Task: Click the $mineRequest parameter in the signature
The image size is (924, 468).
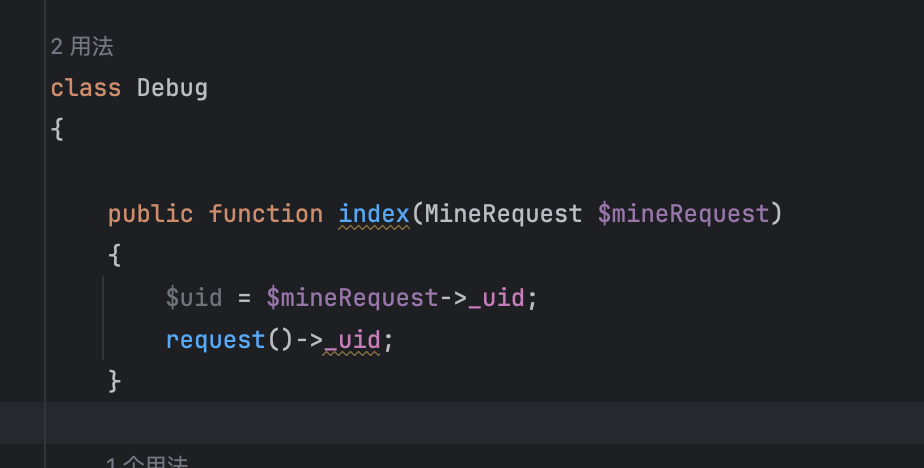Action: 683,214
